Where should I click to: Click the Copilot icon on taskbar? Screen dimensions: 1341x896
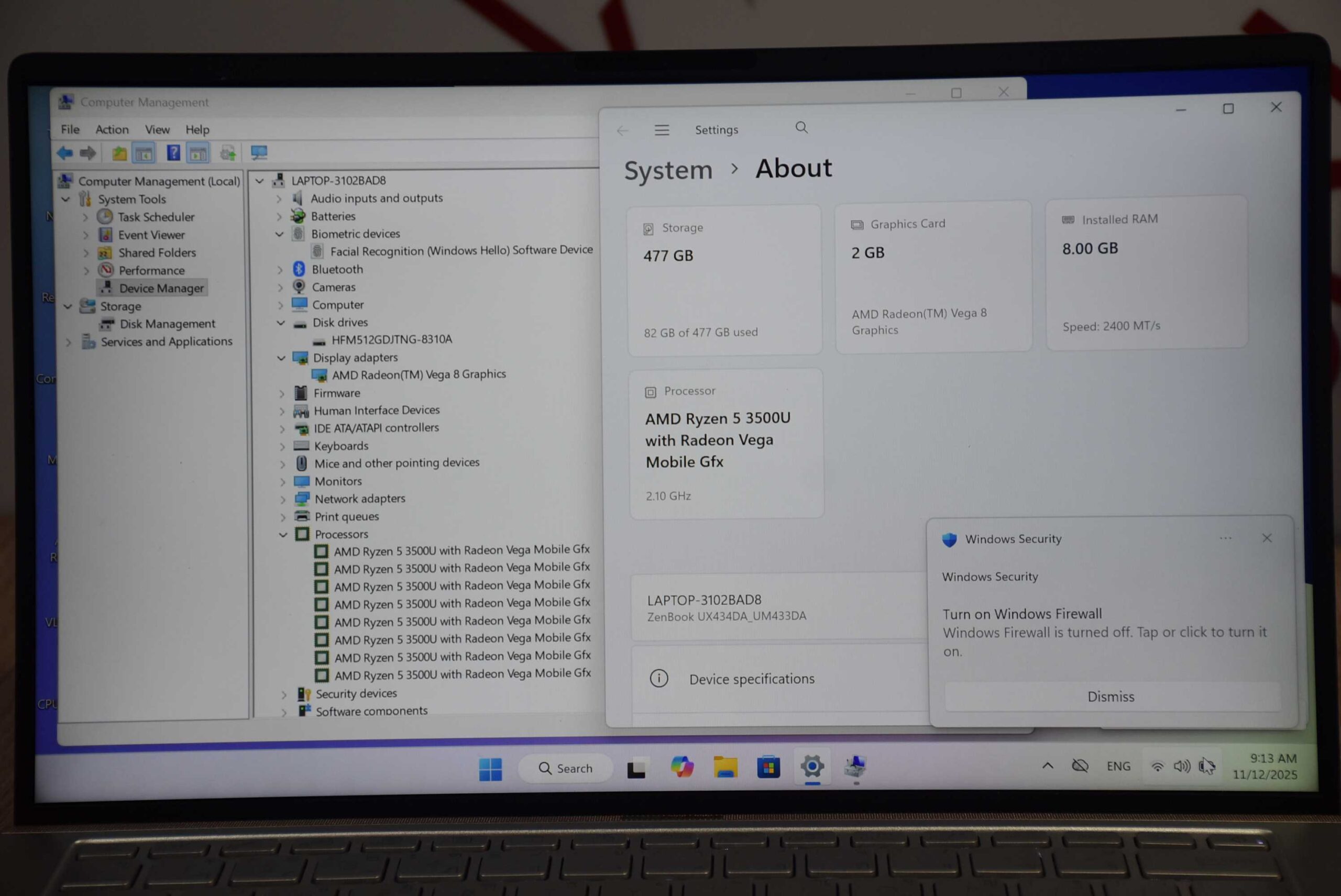pos(682,767)
